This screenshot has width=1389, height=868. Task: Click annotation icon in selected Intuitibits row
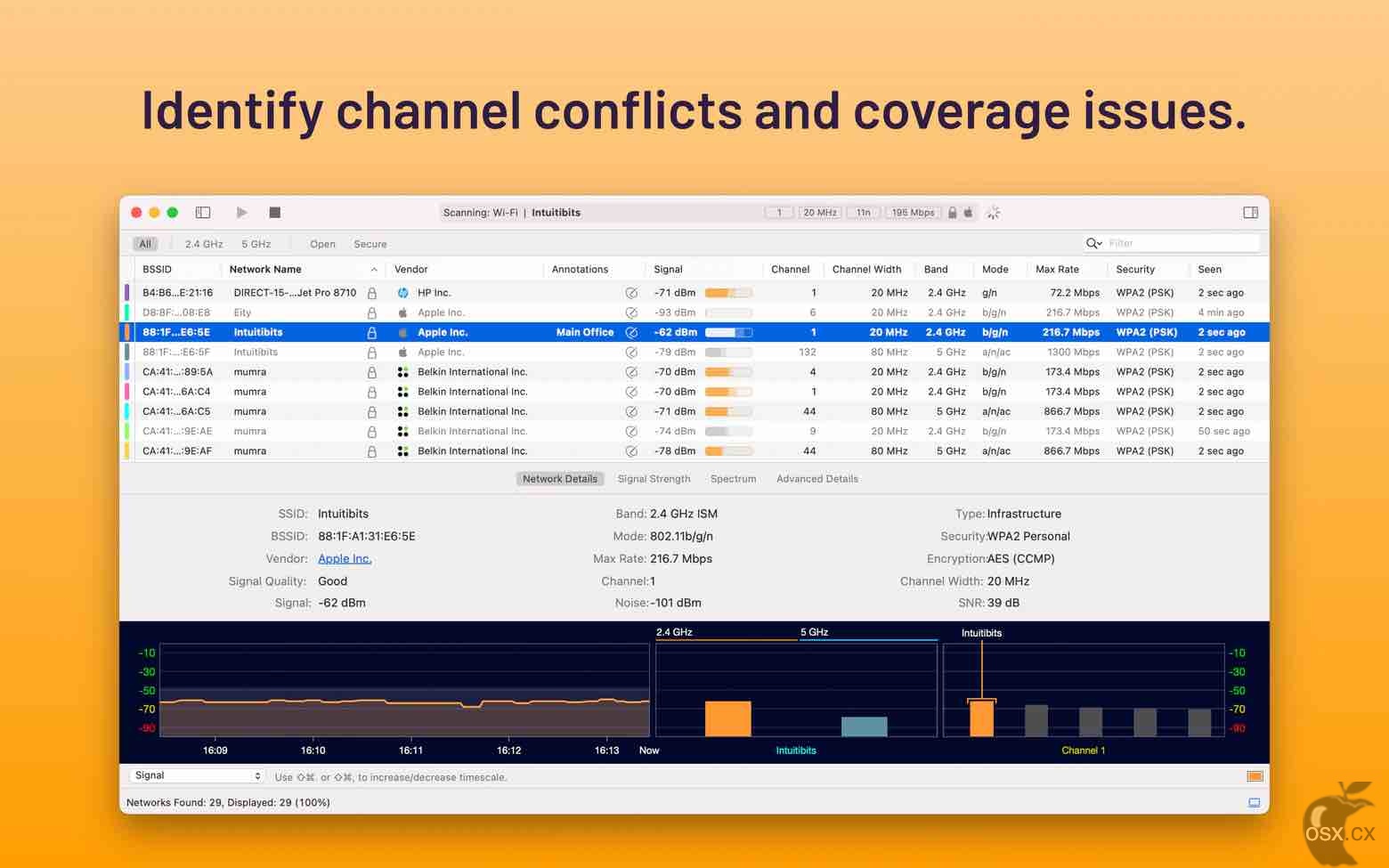point(631,332)
